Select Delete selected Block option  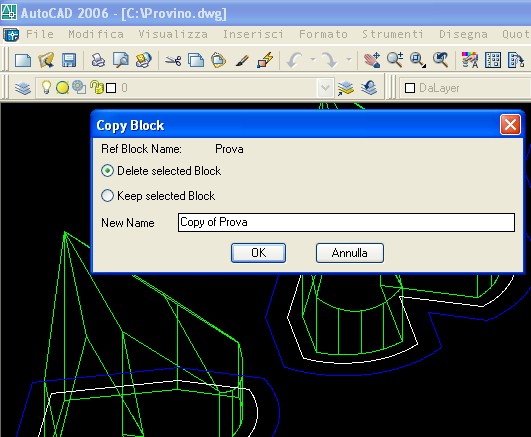coord(161,171)
